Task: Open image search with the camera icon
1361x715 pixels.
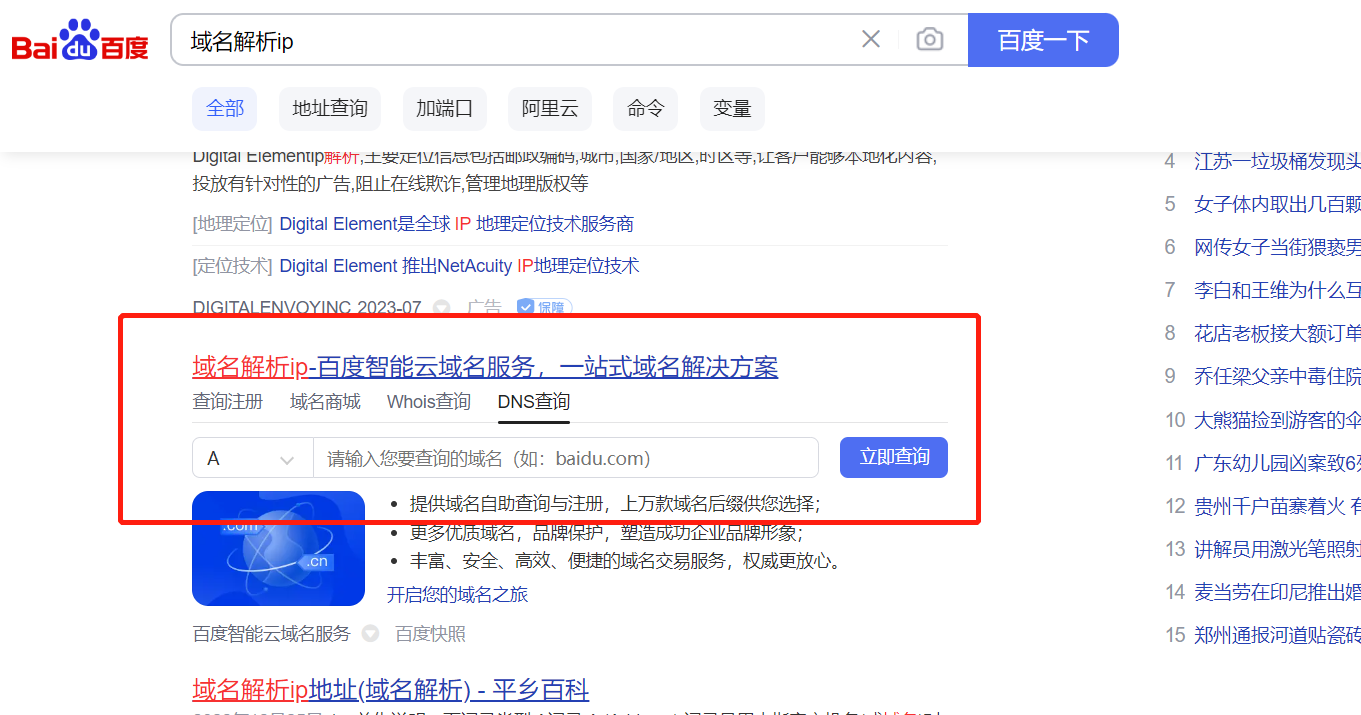Action: coord(930,39)
